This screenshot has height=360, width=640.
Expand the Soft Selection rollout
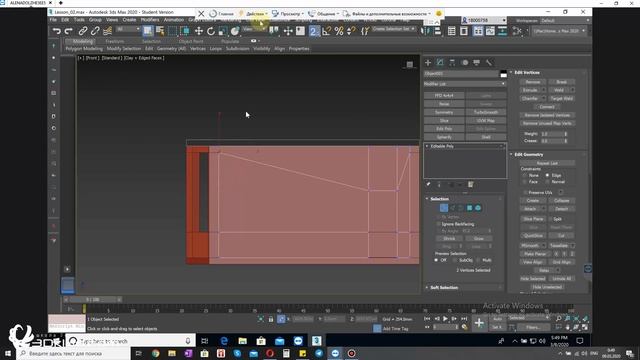(x=427, y=287)
